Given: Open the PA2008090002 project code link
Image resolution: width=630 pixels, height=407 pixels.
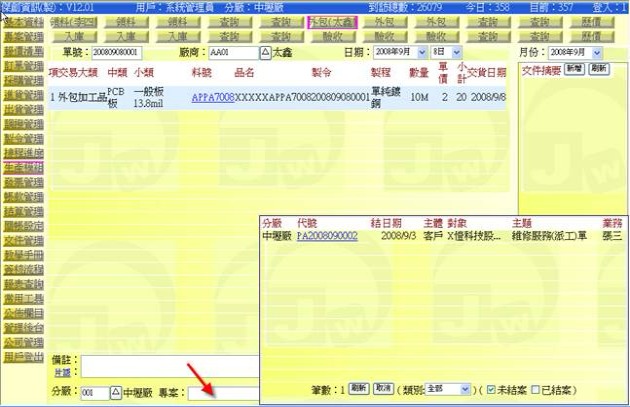Looking at the screenshot, I should click(327, 236).
